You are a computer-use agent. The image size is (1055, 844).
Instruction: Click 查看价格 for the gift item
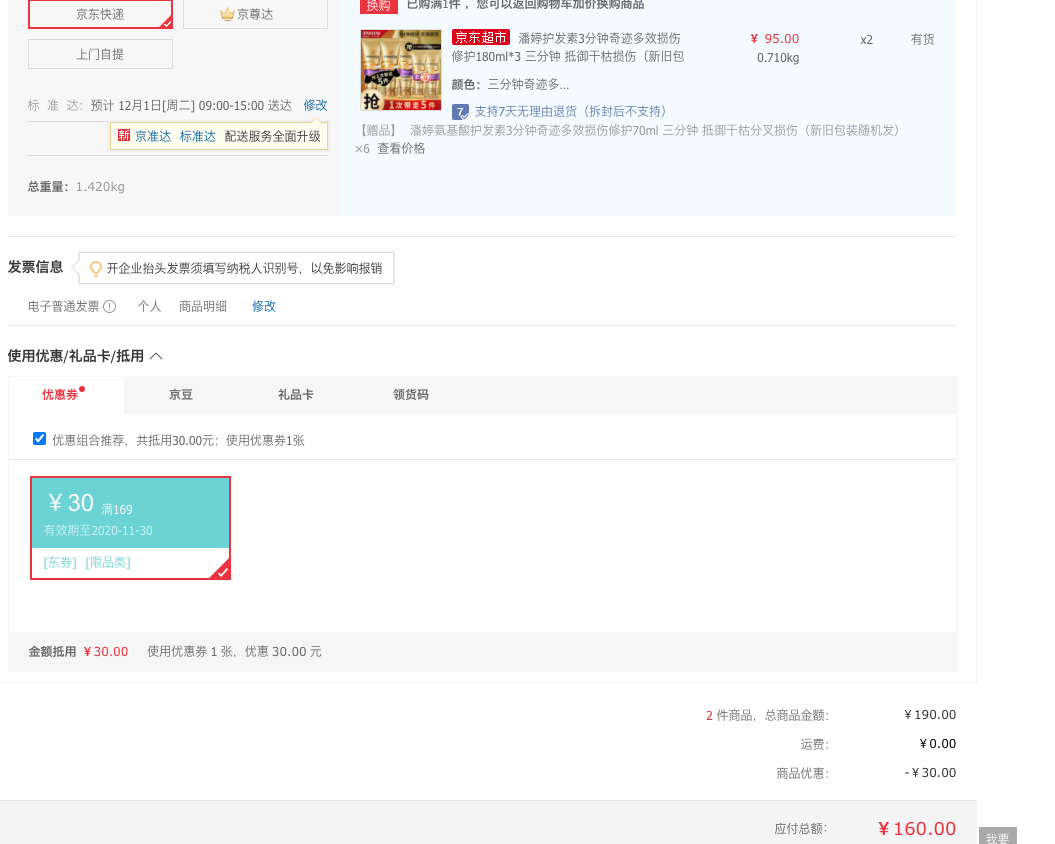point(401,148)
